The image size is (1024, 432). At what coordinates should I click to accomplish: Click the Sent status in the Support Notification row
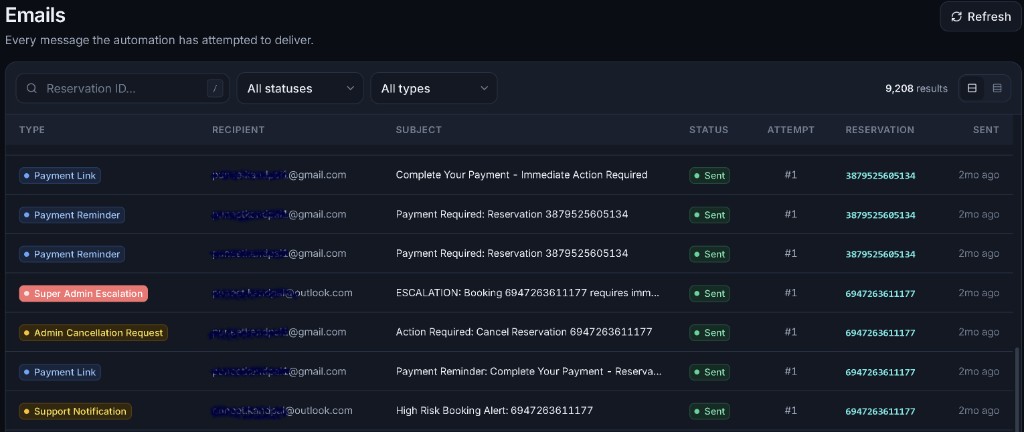pyautogui.click(x=709, y=411)
